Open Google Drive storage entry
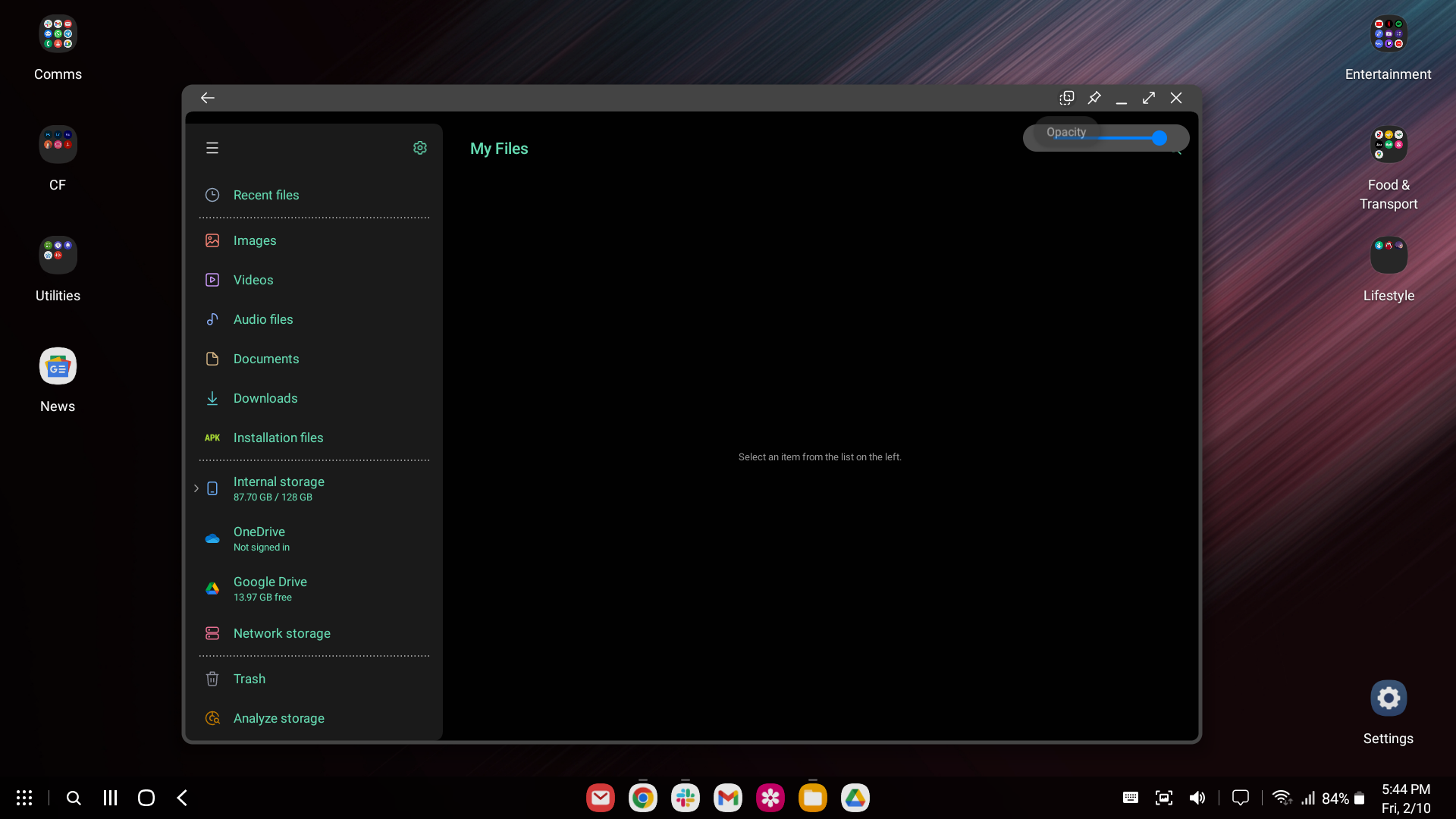The image size is (1456, 819). [x=270, y=588]
